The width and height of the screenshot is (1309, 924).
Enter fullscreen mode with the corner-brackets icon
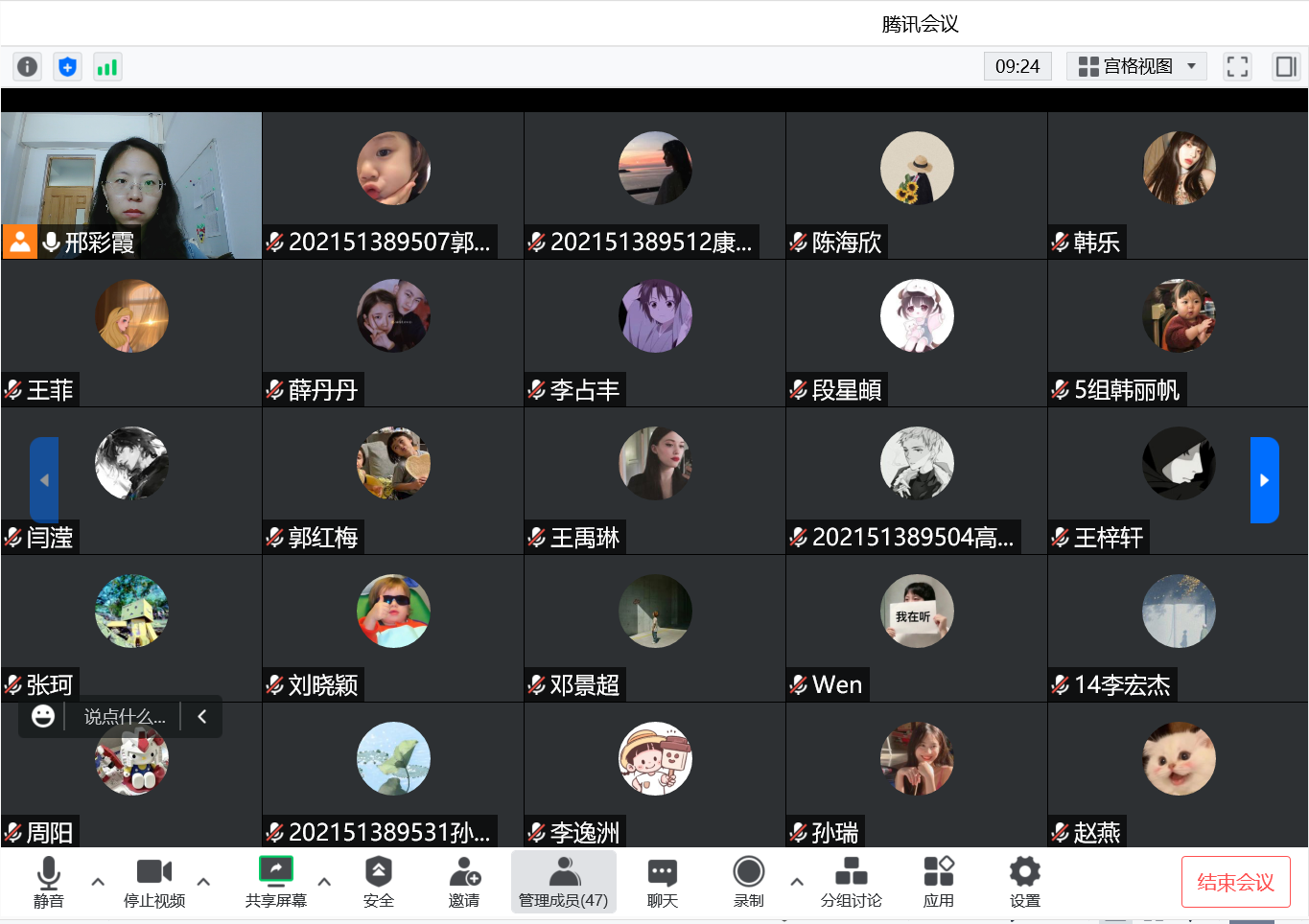pyautogui.click(x=1237, y=66)
